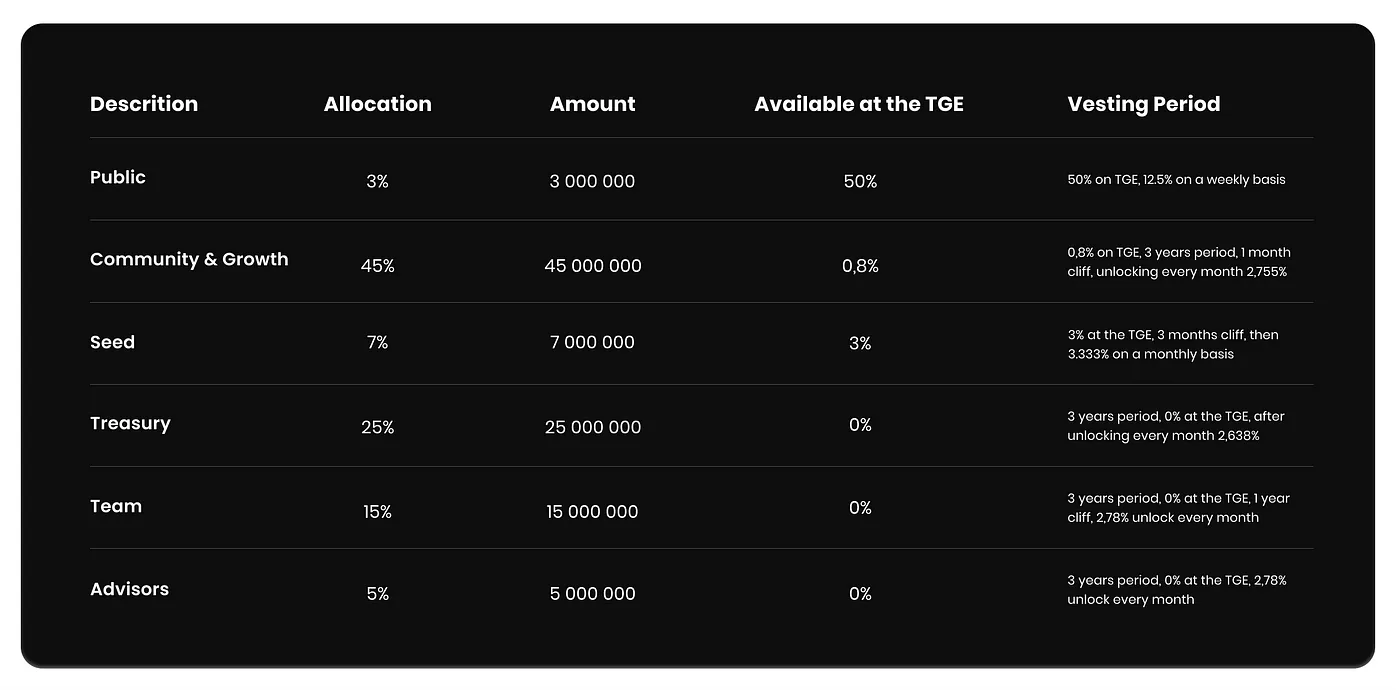Click the 5 000 000 Advisors amount
This screenshot has height=690, width=1400.
592,594
